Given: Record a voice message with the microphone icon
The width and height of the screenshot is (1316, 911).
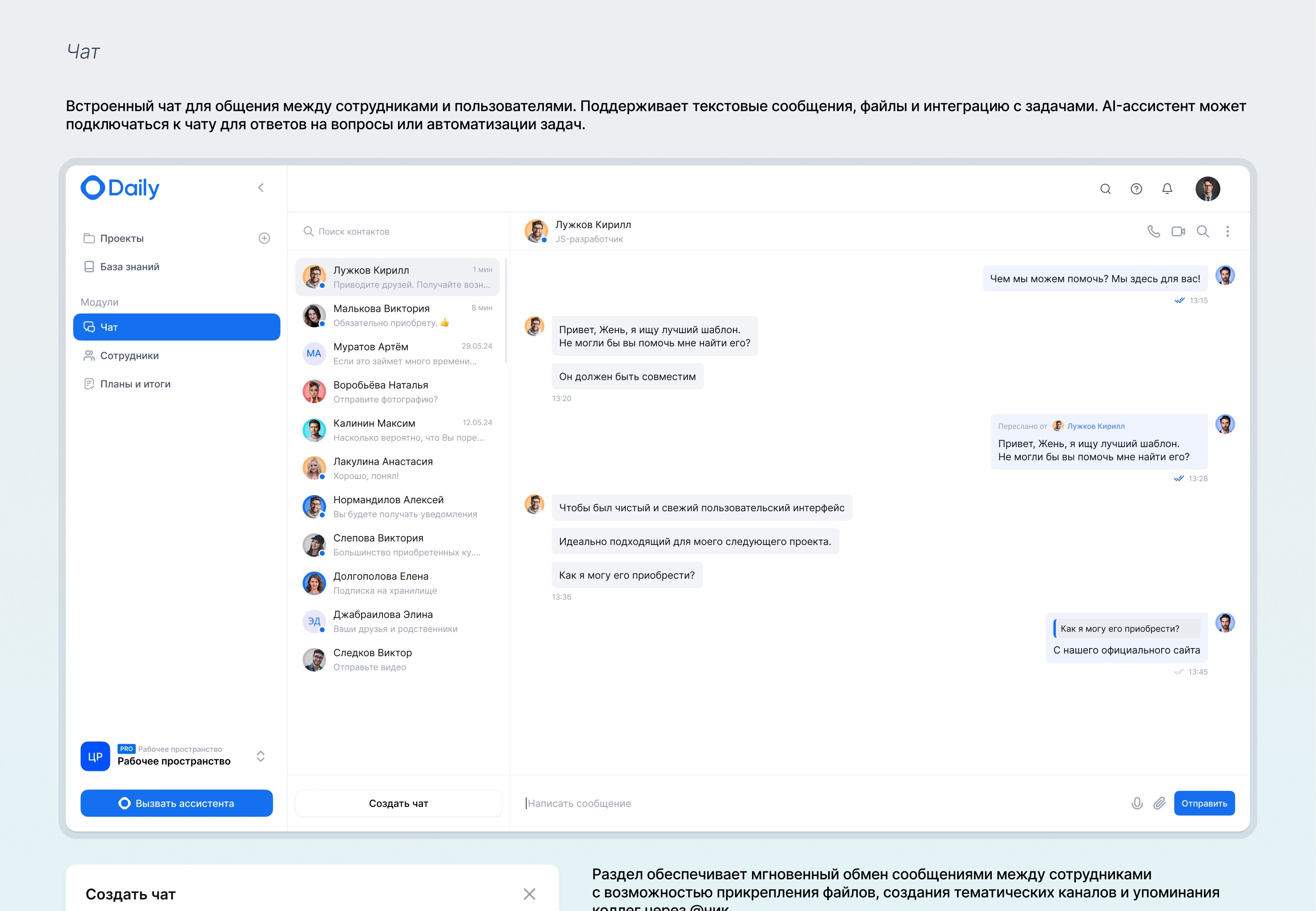Looking at the screenshot, I should pyautogui.click(x=1137, y=803).
